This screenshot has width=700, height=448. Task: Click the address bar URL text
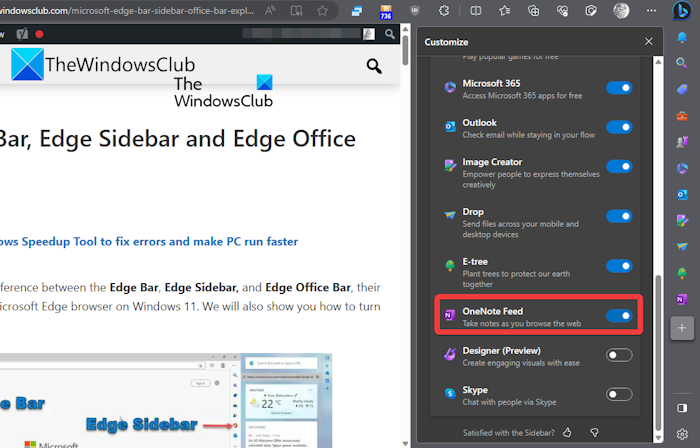127,11
